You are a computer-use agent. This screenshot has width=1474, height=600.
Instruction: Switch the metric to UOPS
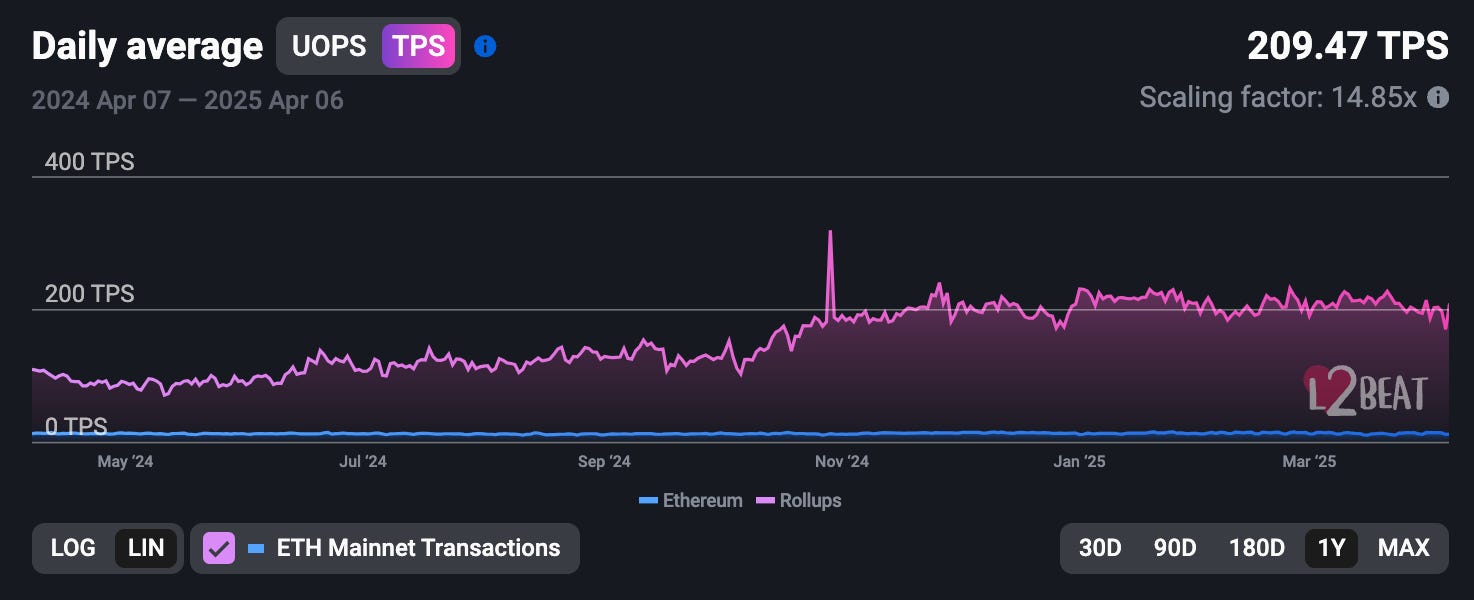click(x=329, y=46)
